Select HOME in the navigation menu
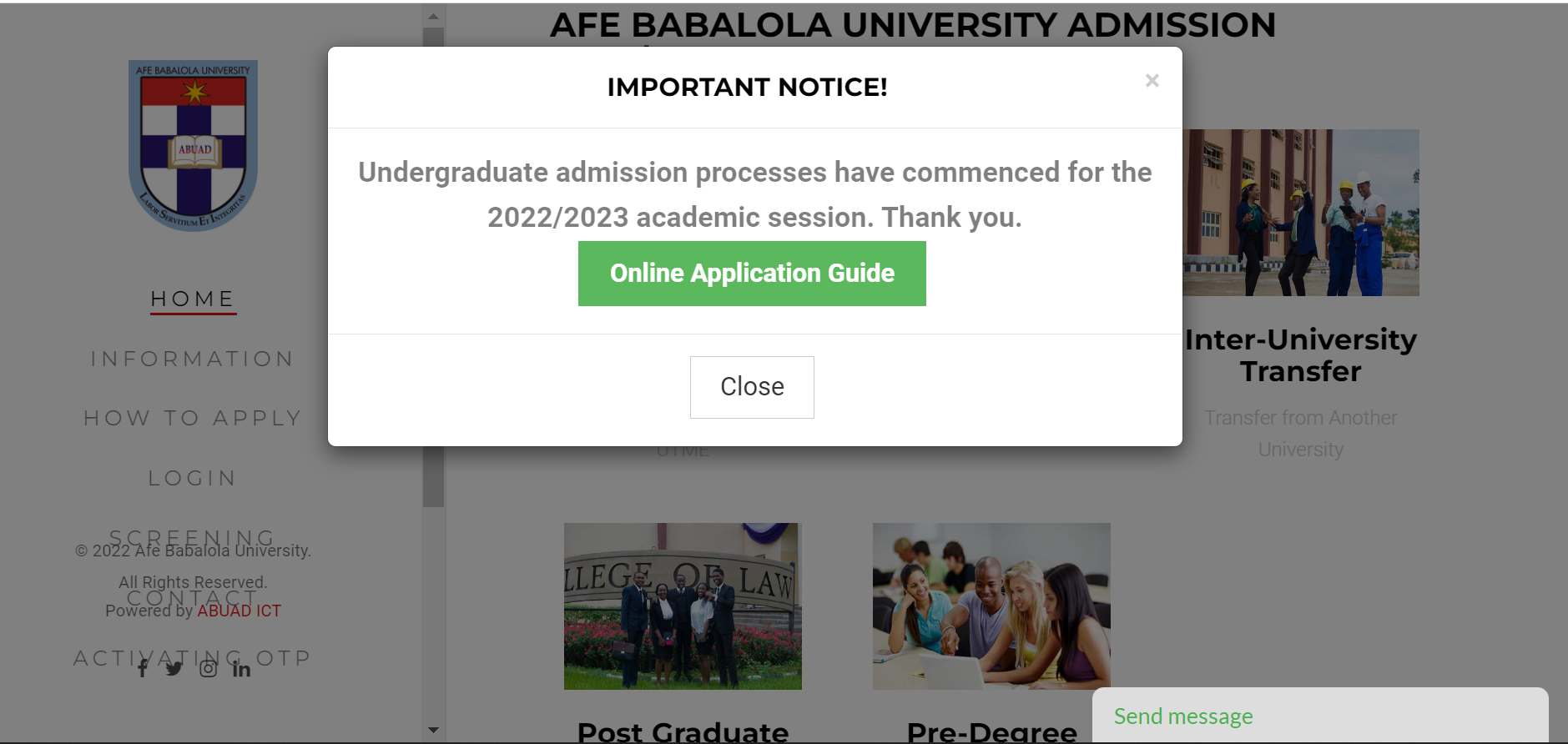This screenshot has width=1568, height=744. (x=193, y=298)
